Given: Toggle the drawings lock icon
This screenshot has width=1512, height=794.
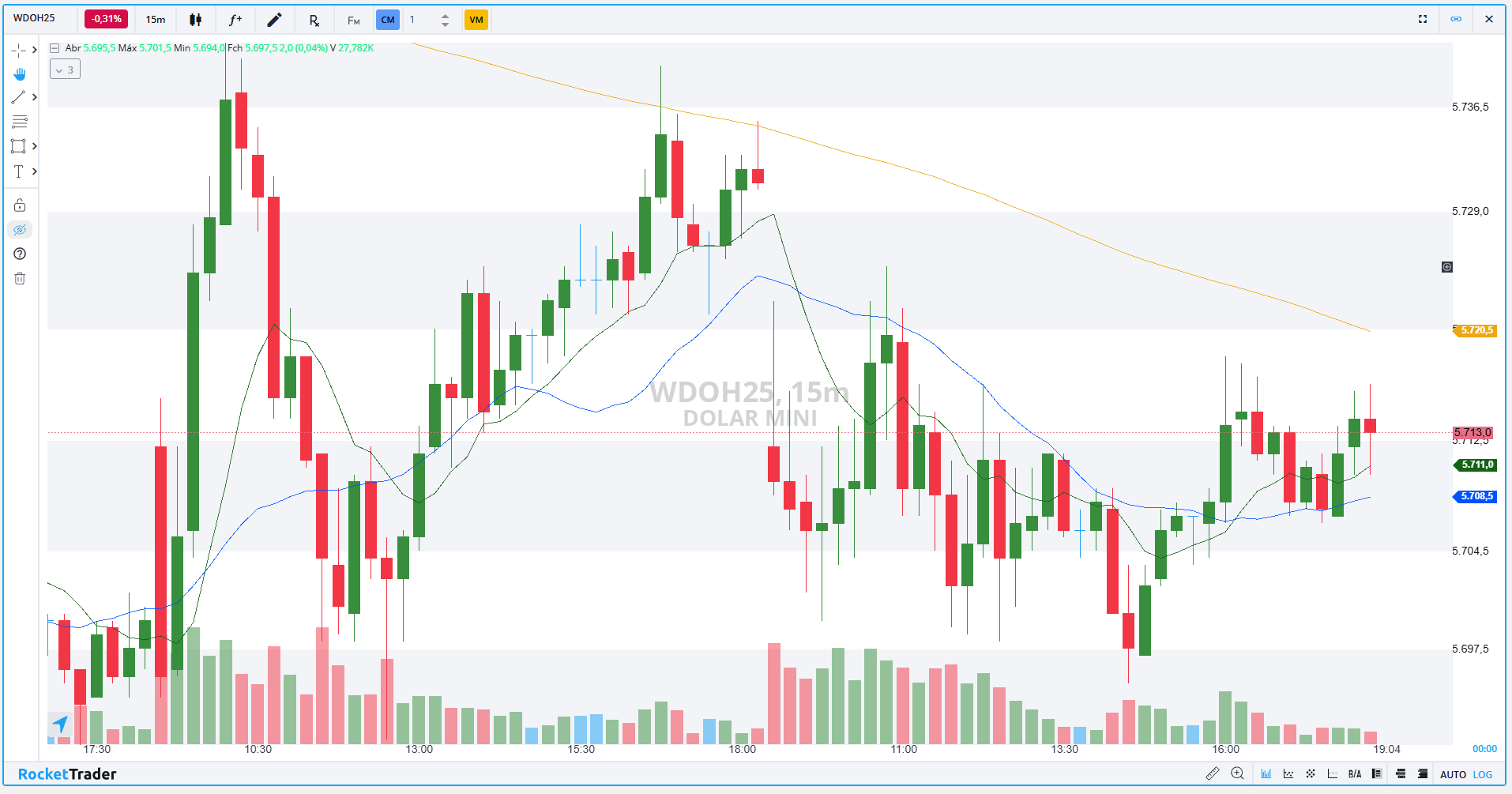Looking at the screenshot, I should coord(20,205).
